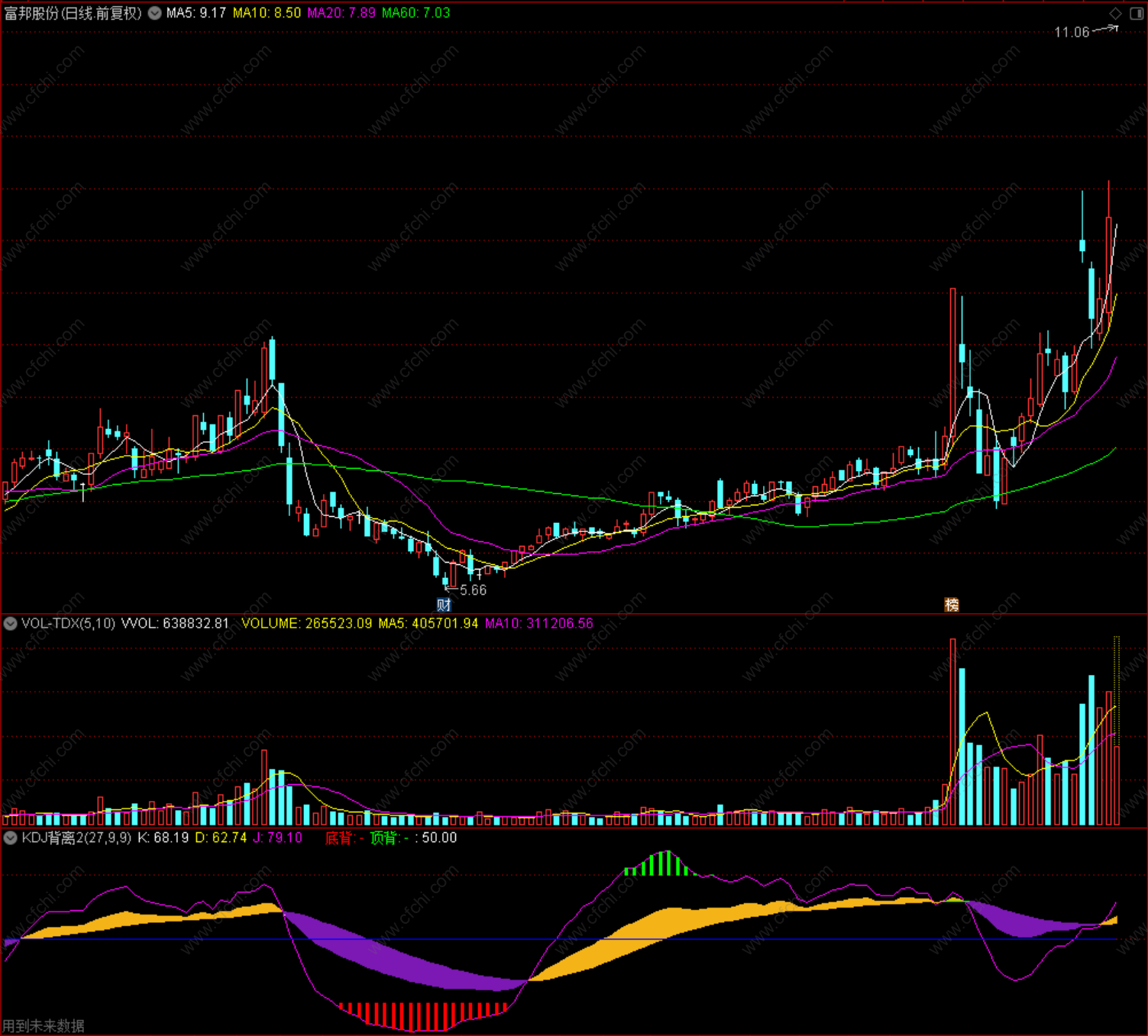Open the 财 financial info marker
This screenshot has height=1036, width=1148.
pyautogui.click(x=444, y=605)
